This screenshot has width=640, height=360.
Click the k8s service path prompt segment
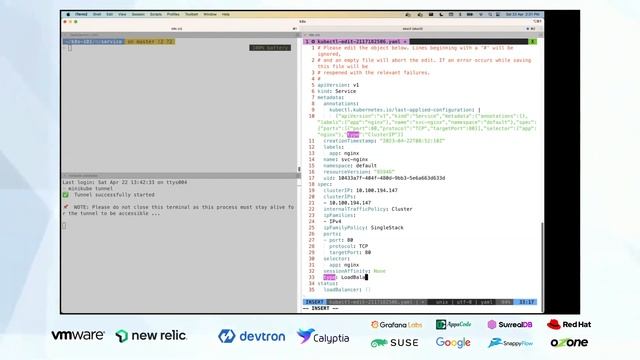pyautogui.click(x=93, y=42)
